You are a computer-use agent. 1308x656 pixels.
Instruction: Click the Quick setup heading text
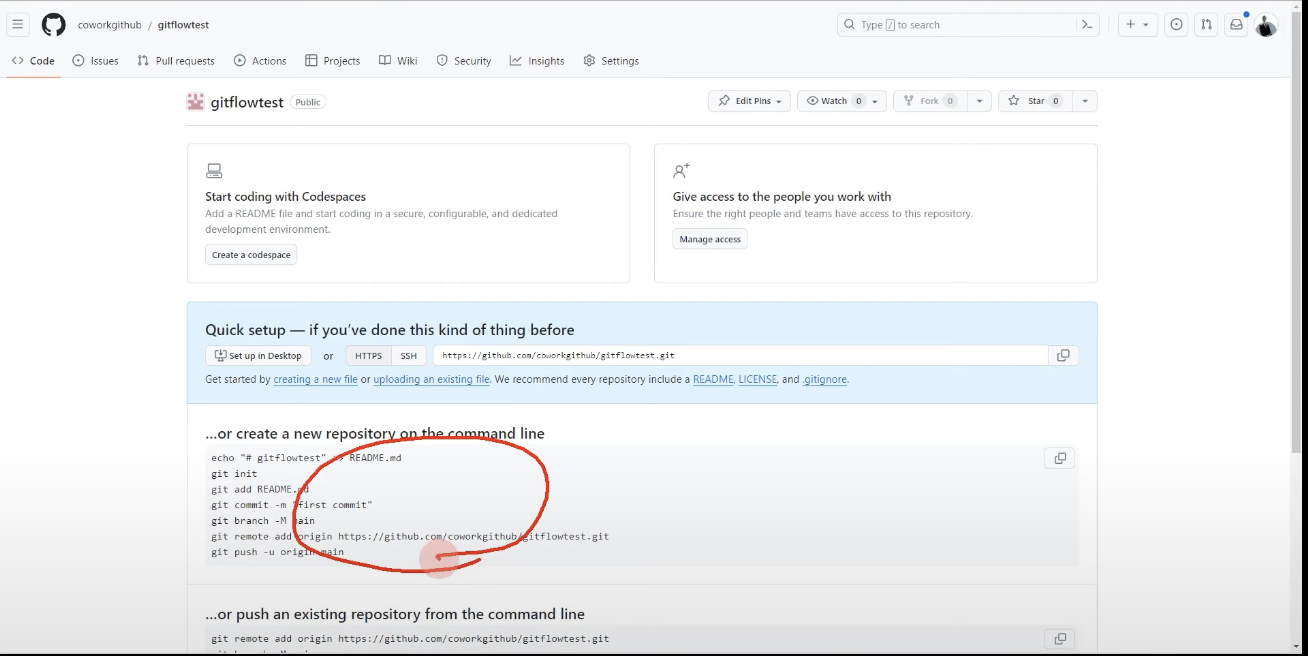point(390,330)
